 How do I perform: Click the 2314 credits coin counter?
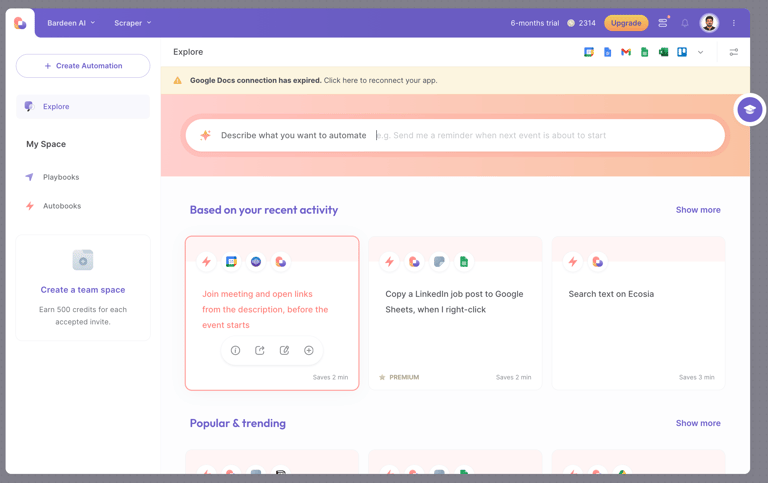coord(581,23)
